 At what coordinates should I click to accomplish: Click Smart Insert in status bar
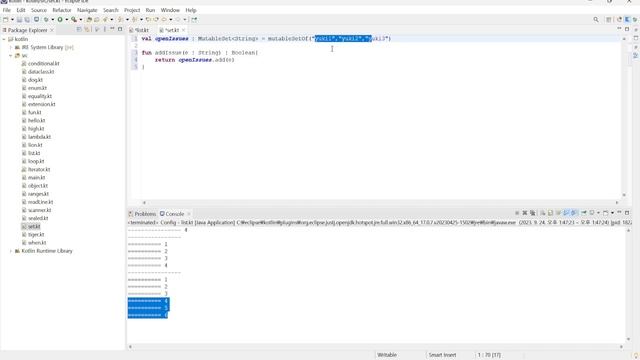point(442,355)
